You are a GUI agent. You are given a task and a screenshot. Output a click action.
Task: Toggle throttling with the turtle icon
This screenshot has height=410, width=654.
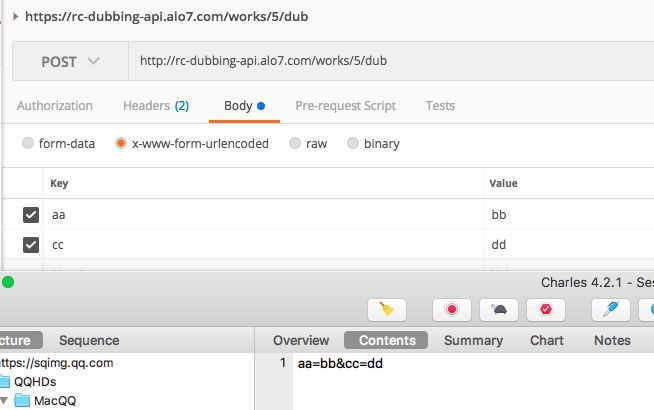[499, 310]
